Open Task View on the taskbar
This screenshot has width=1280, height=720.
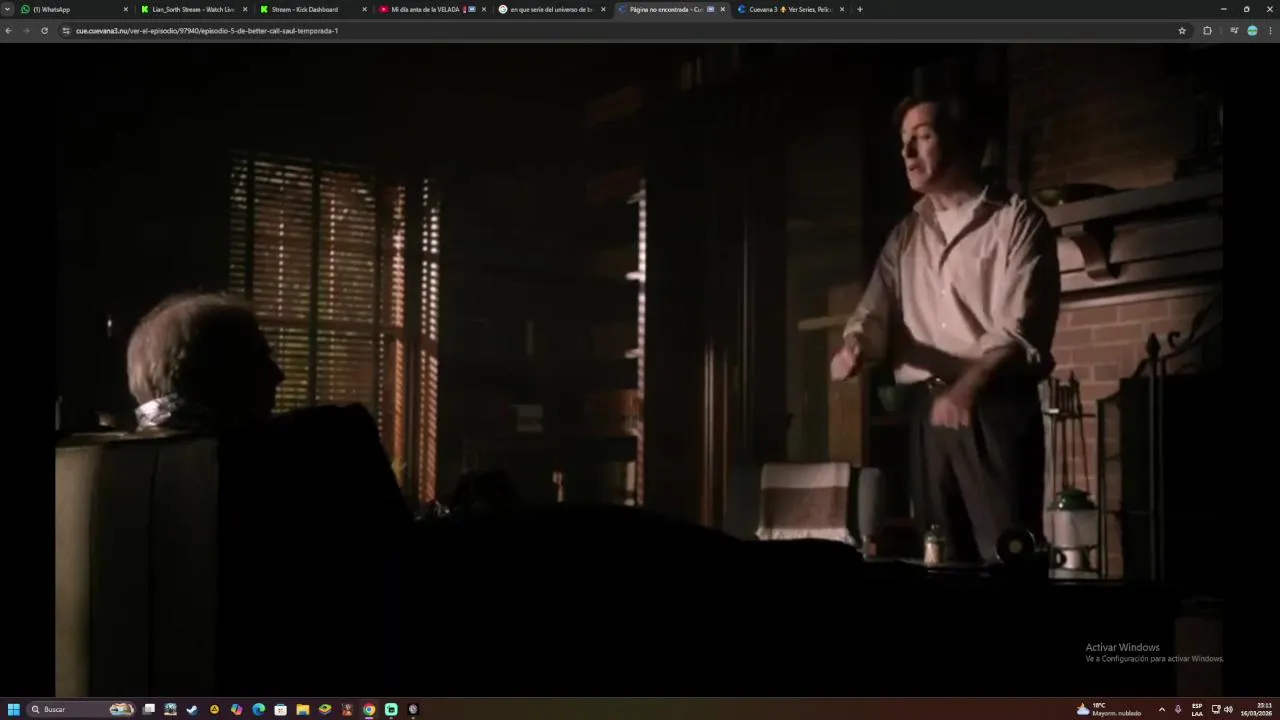point(148,709)
